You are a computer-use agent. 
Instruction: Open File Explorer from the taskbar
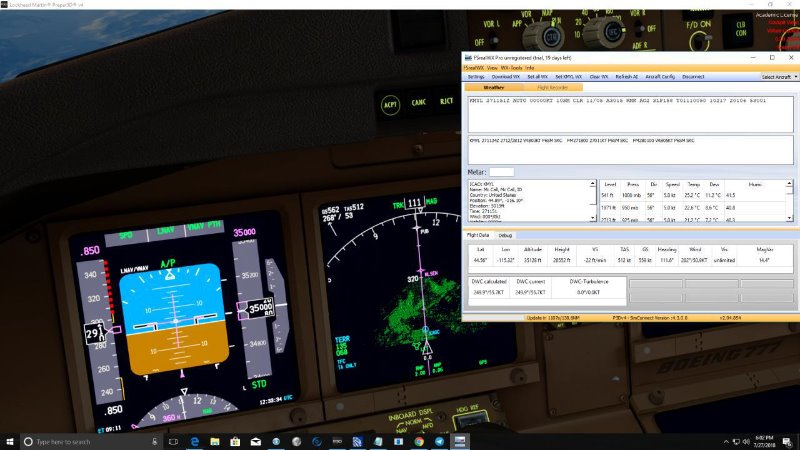215,442
